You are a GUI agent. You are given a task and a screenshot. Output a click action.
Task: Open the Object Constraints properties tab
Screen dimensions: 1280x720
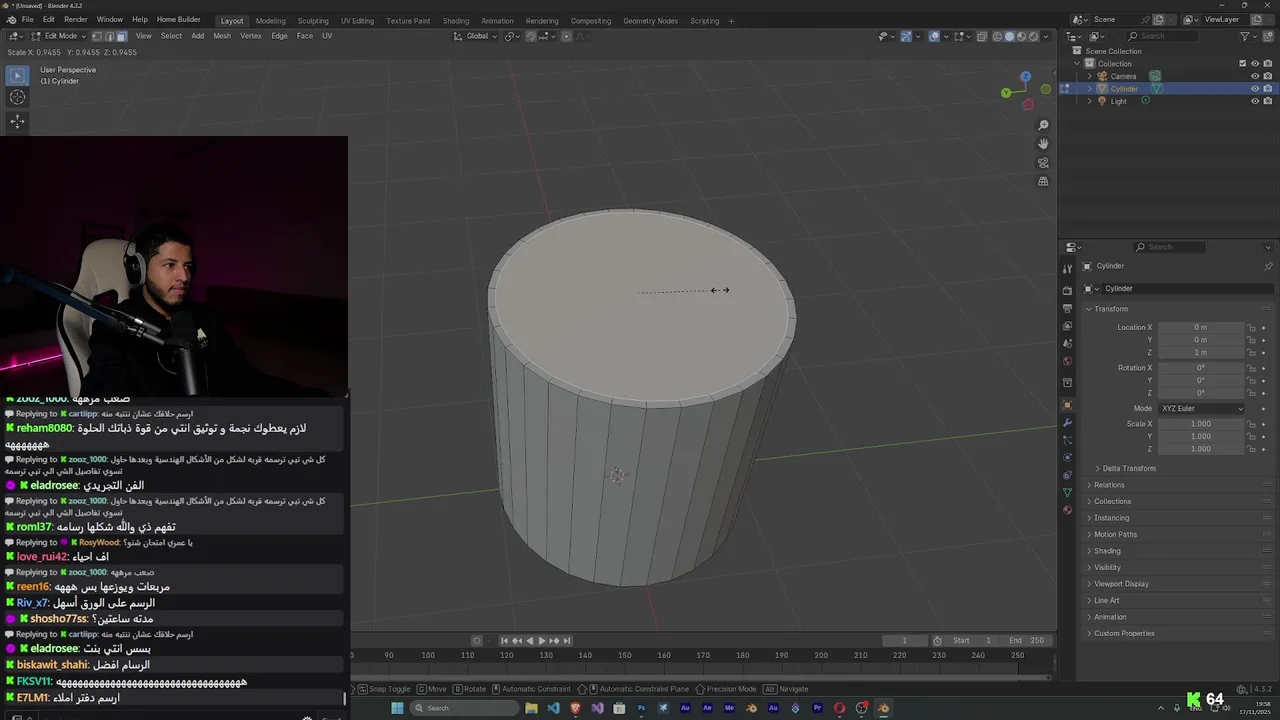1067,475
